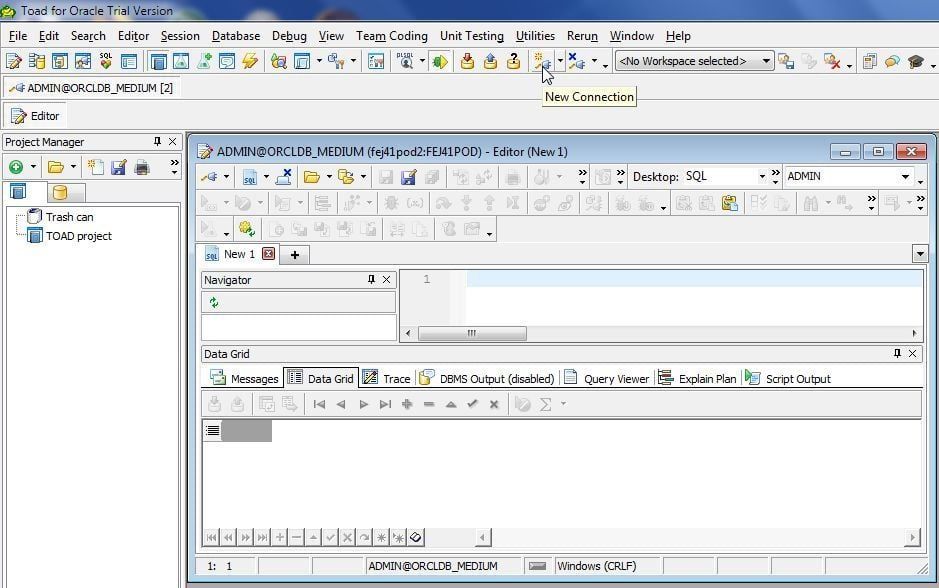Click the colored clipboard paste icon
939x588 pixels.
coord(729,203)
